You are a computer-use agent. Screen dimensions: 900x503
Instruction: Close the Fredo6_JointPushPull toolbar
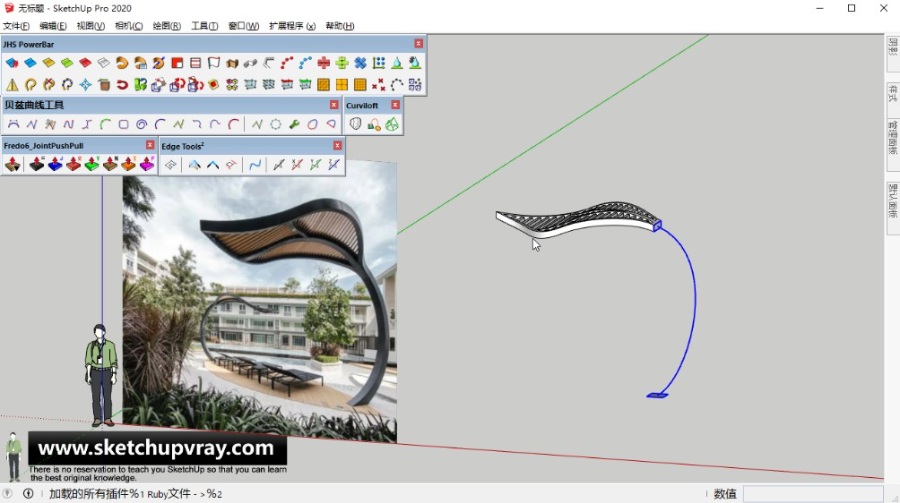[x=150, y=145]
